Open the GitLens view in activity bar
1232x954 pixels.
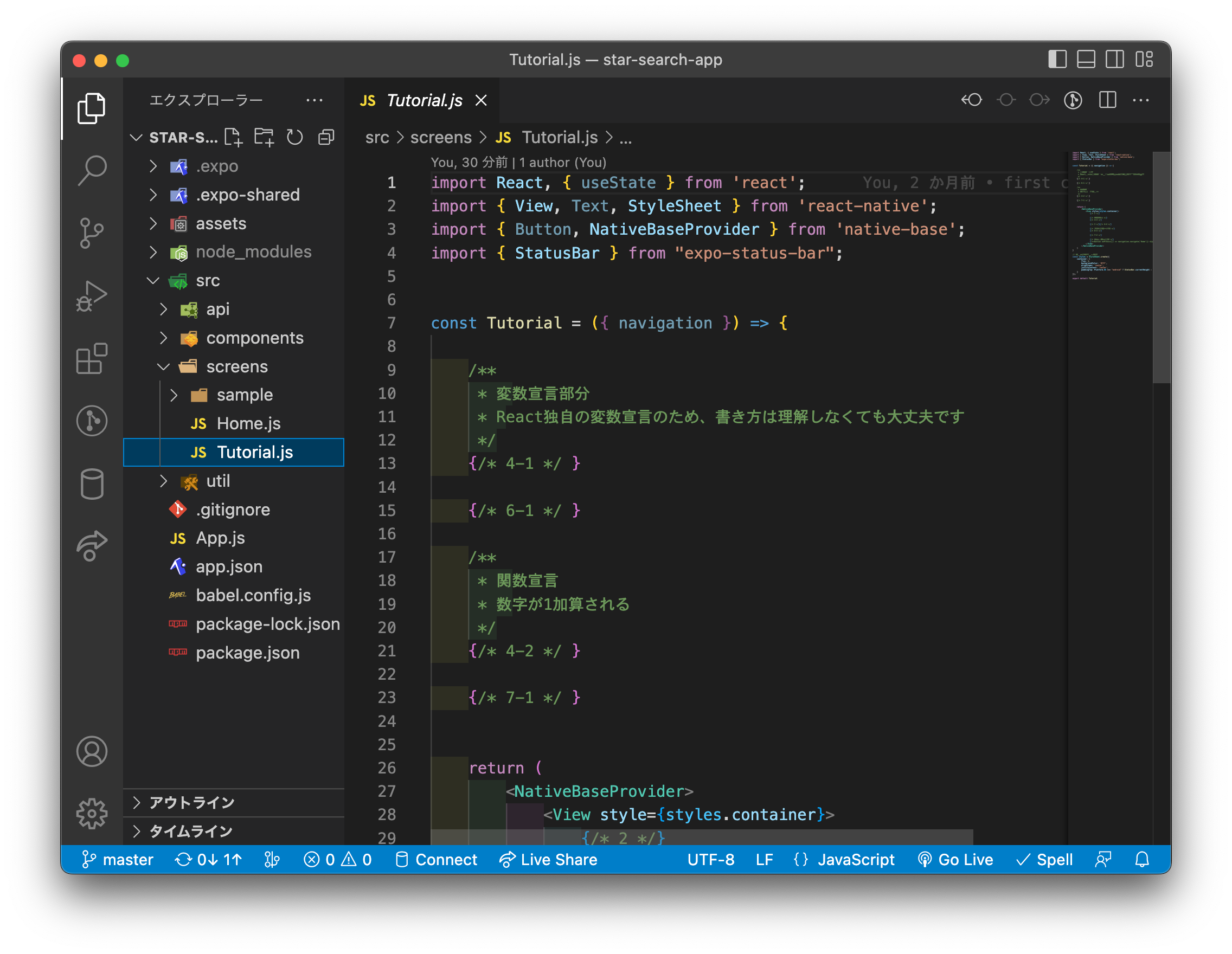pyautogui.click(x=92, y=421)
